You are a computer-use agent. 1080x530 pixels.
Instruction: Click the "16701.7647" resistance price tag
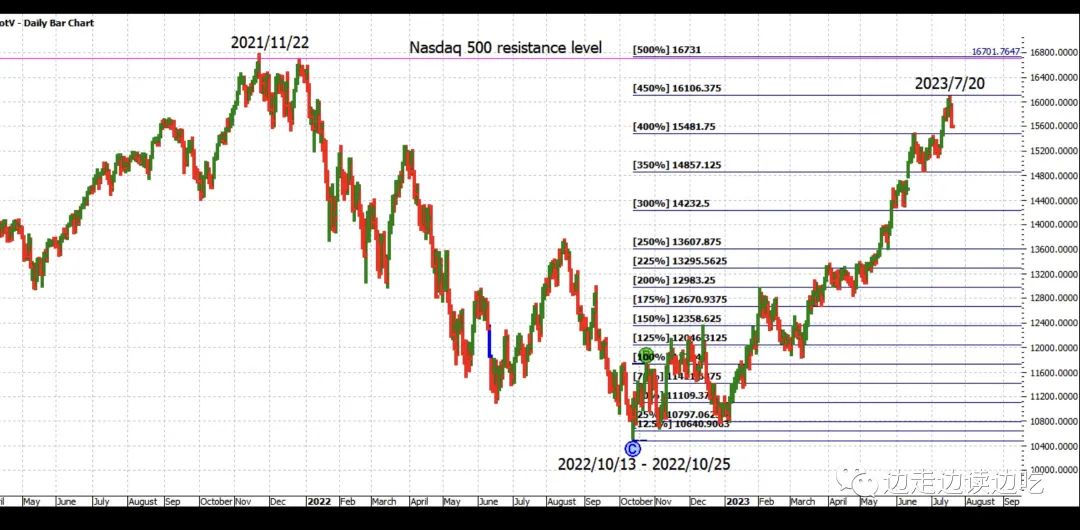point(997,52)
